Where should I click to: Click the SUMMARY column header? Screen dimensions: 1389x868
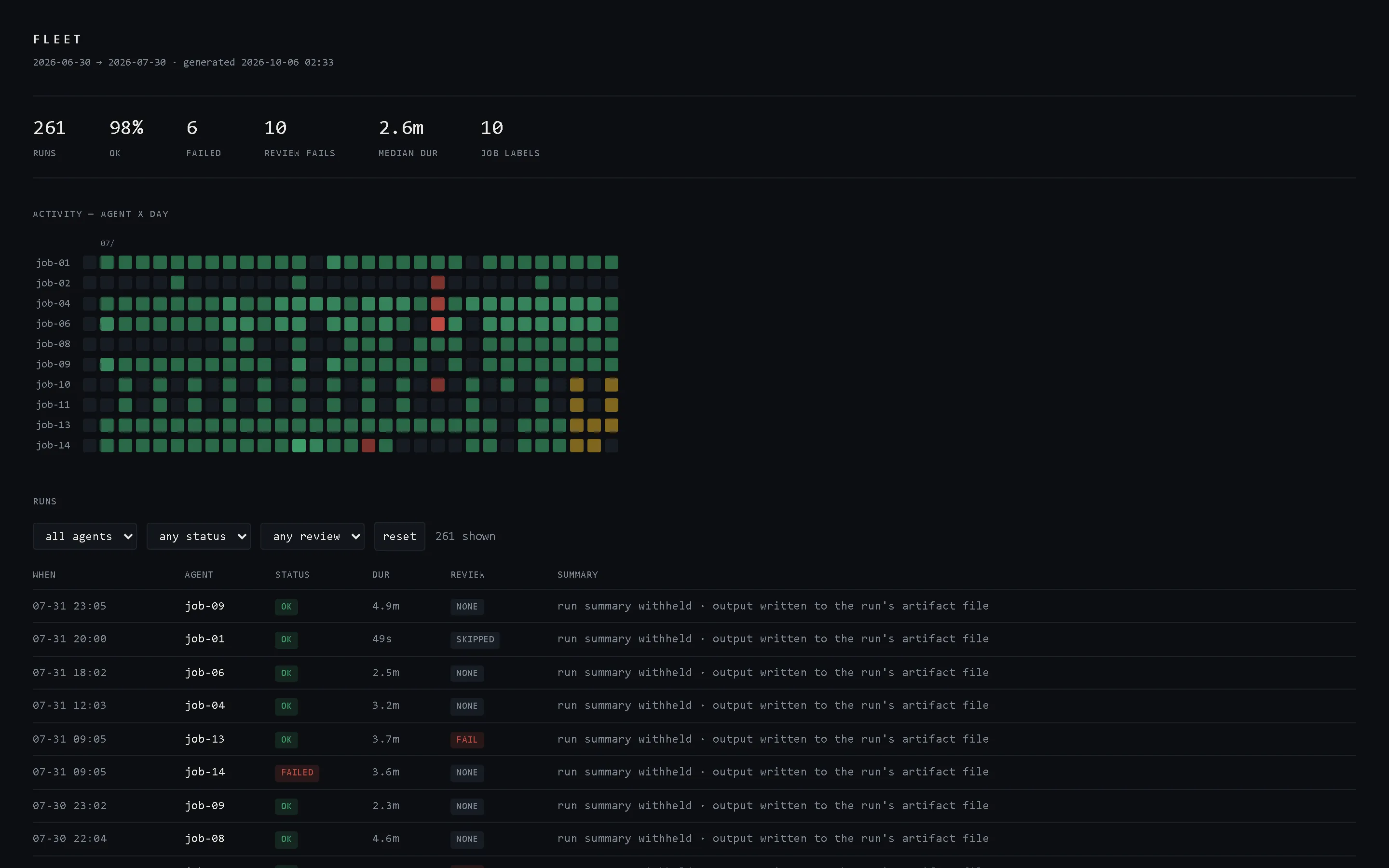pyautogui.click(x=577, y=575)
